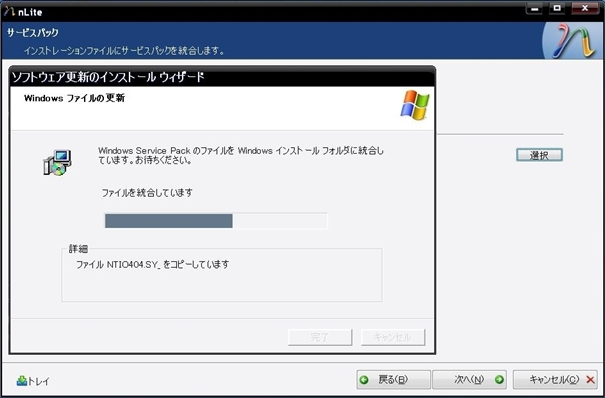This screenshot has width=605, height=398.
Task: Click the red X cancel icon
Action: coord(590,380)
